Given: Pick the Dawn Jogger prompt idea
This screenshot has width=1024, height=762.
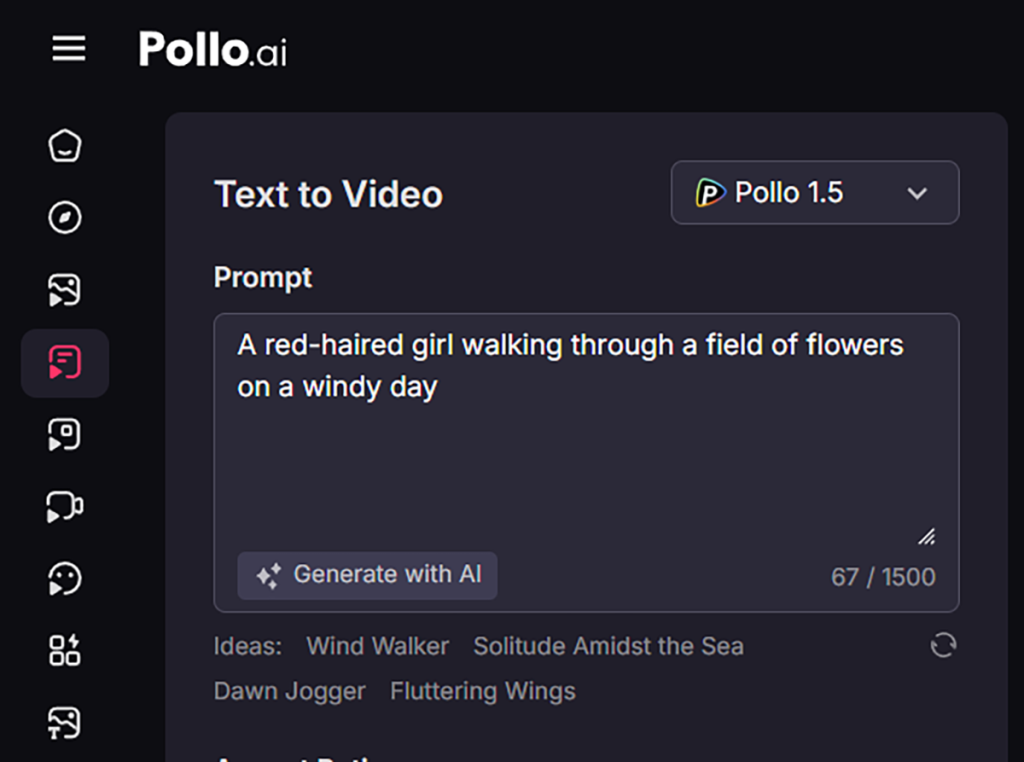Looking at the screenshot, I should click(289, 691).
